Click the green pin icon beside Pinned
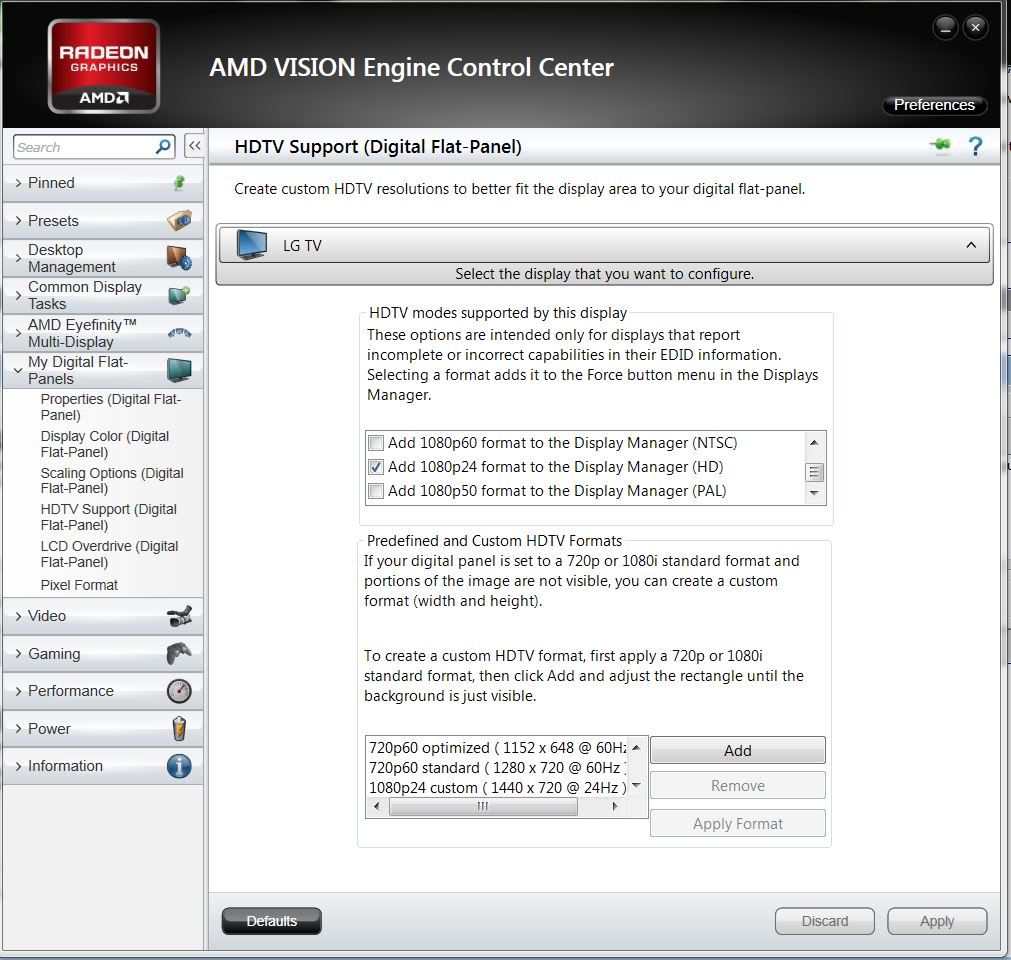This screenshot has width=1011, height=960. click(x=179, y=183)
